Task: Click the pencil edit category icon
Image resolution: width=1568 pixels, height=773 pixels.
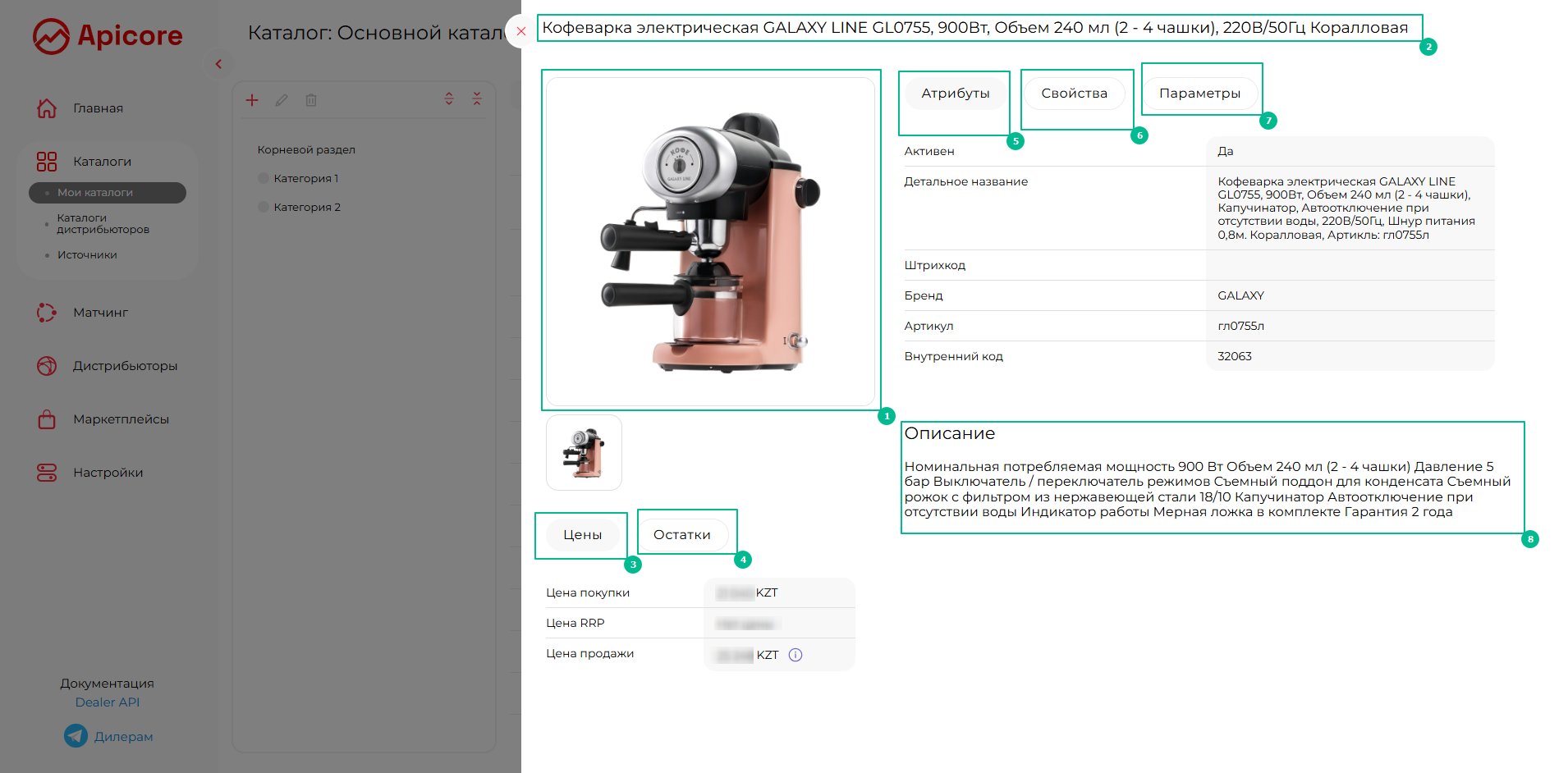Action: coord(282,100)
